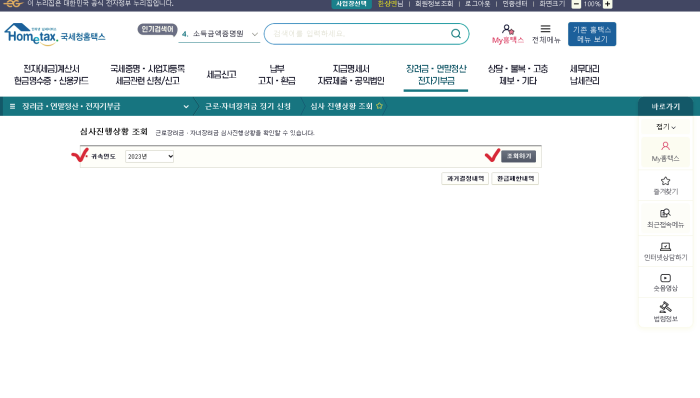Click 기존 홈택스 메뉴 보기 button
This screenshot has height=398, width=700.
(592, 34)
